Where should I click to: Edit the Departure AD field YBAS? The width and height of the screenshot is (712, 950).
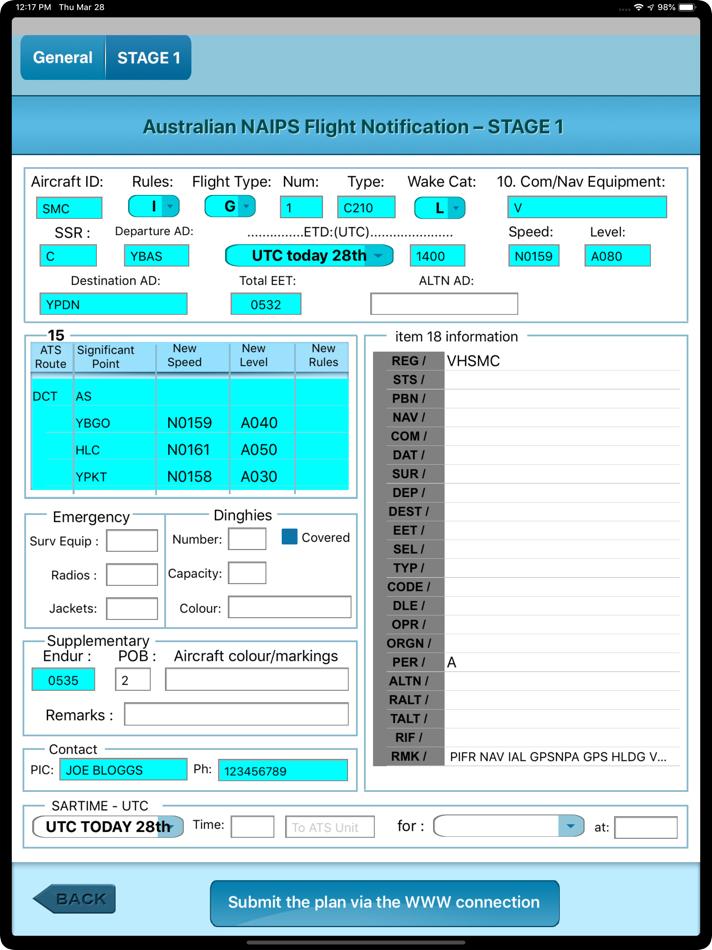(x=156, y=256)
